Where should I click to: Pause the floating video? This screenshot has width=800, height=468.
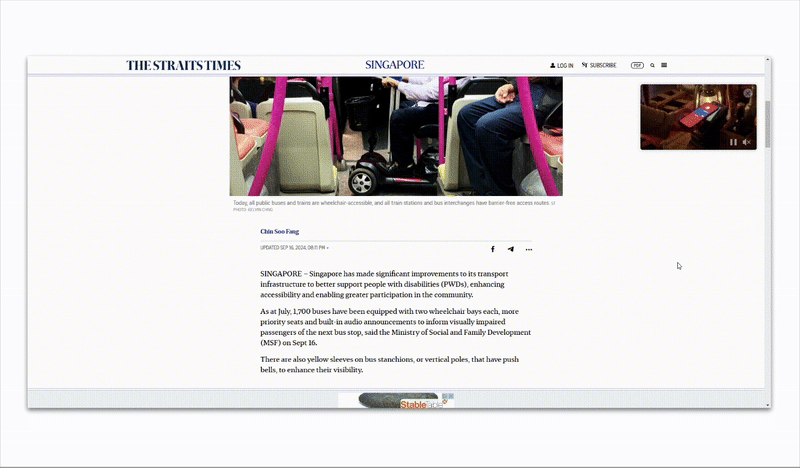click(733, 142)
